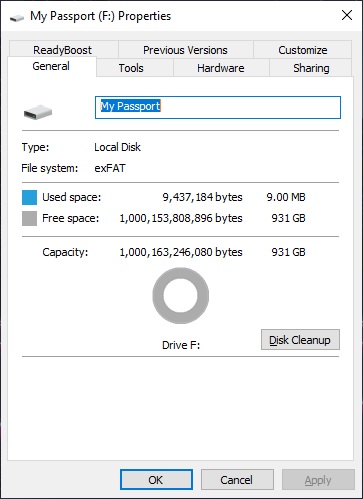
Task: Open the Hardware tab
Action: coord(221,68)
